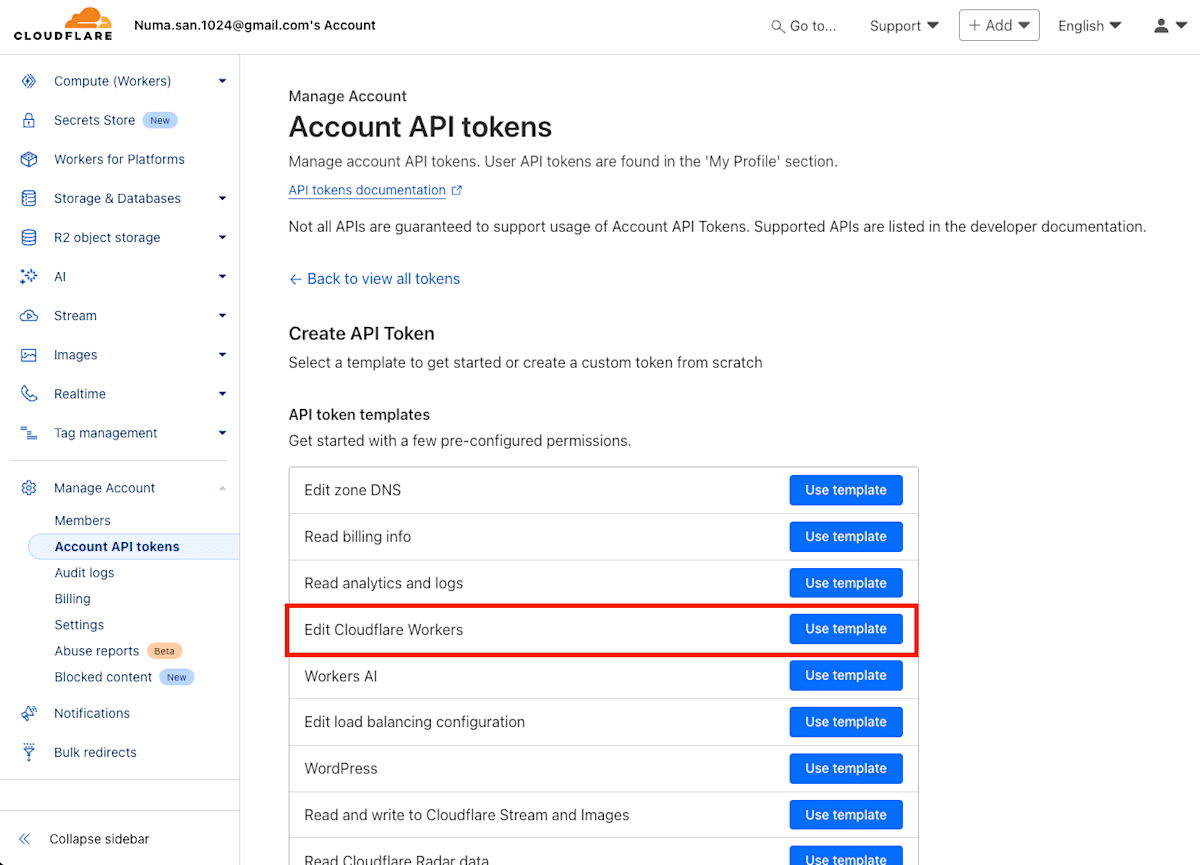Image resolution: width=1200 pixels, height=865 pixels.
Task: Click the Secrets Store lock icon
Action: click(29, 120)
